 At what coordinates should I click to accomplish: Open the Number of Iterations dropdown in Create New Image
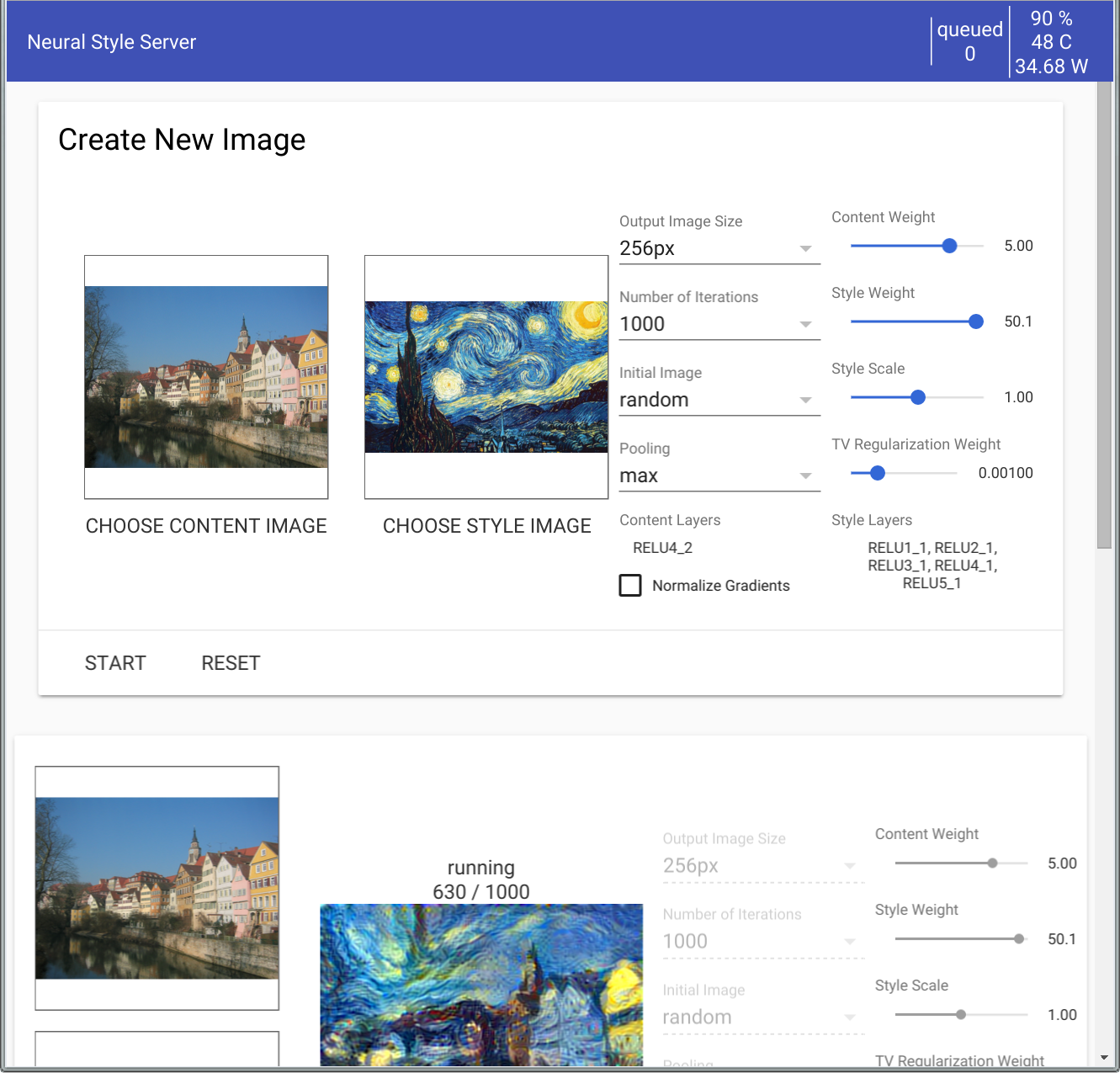click(x=719, y=324)
